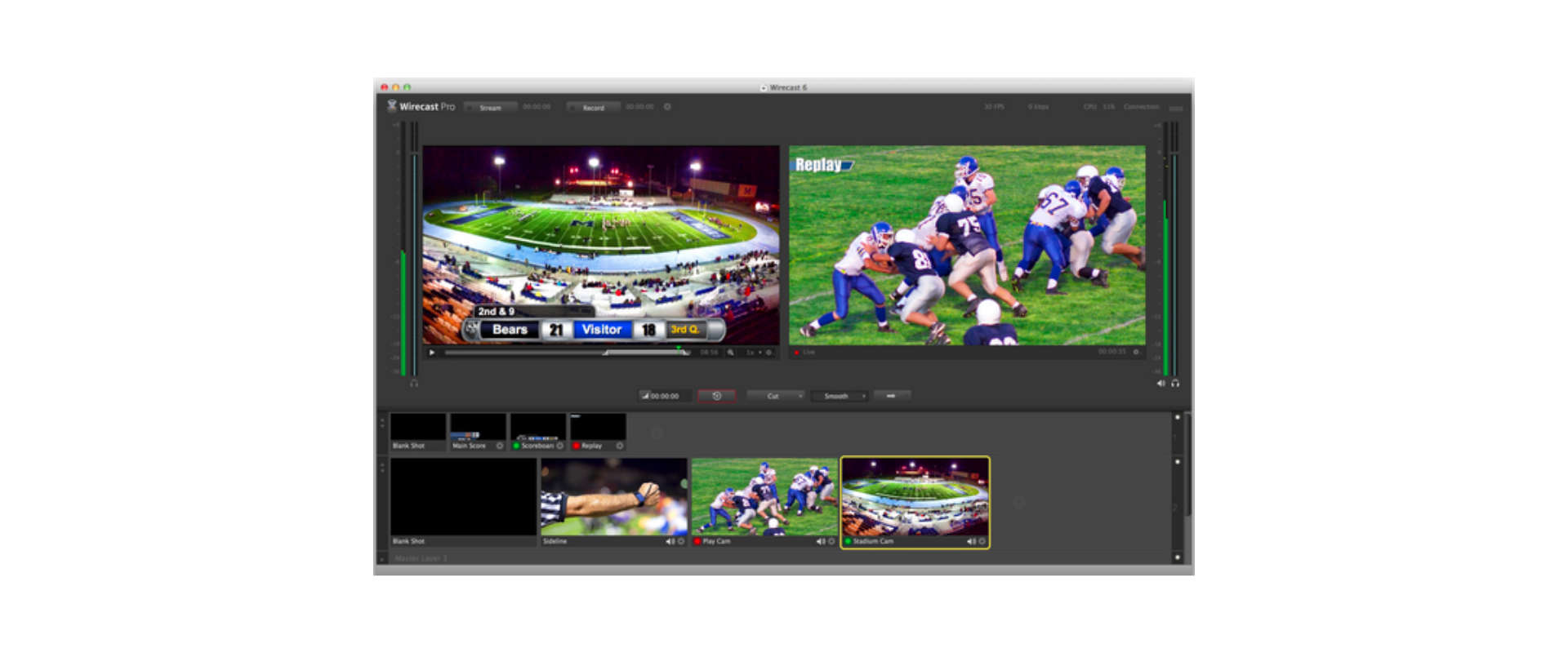1568x653 pixels.
Task: Play the preview clip
Action: (x=432, y=353)
